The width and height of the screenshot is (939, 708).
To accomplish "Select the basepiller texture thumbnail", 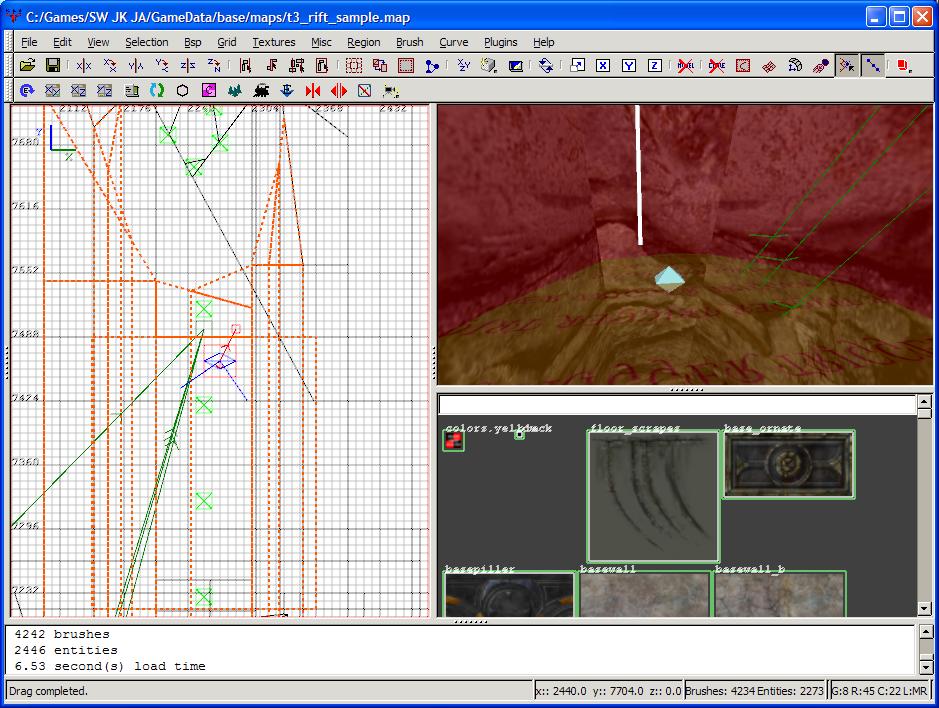I will (x=509, y=594).
